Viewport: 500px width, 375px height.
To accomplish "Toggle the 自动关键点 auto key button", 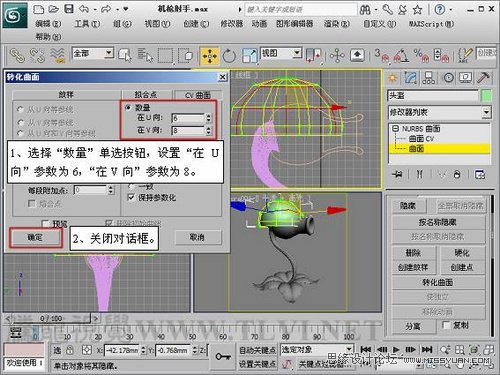I will [x=257, y=350].
